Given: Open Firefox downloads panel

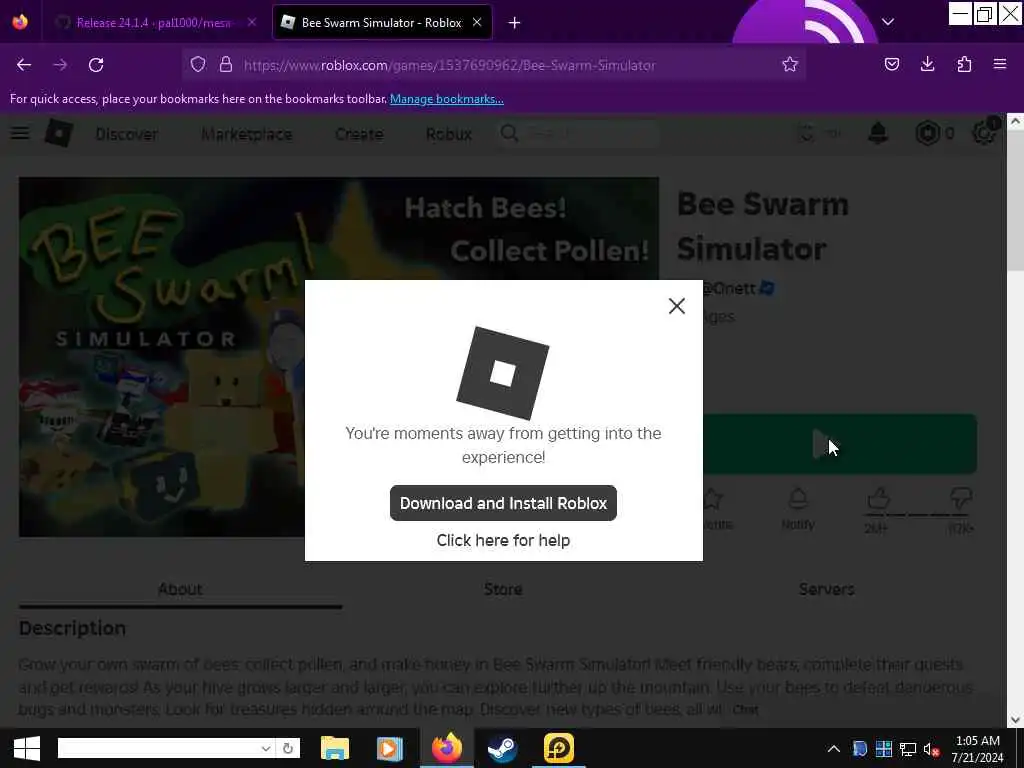Looking at the screenshot, I should [927, 65].
